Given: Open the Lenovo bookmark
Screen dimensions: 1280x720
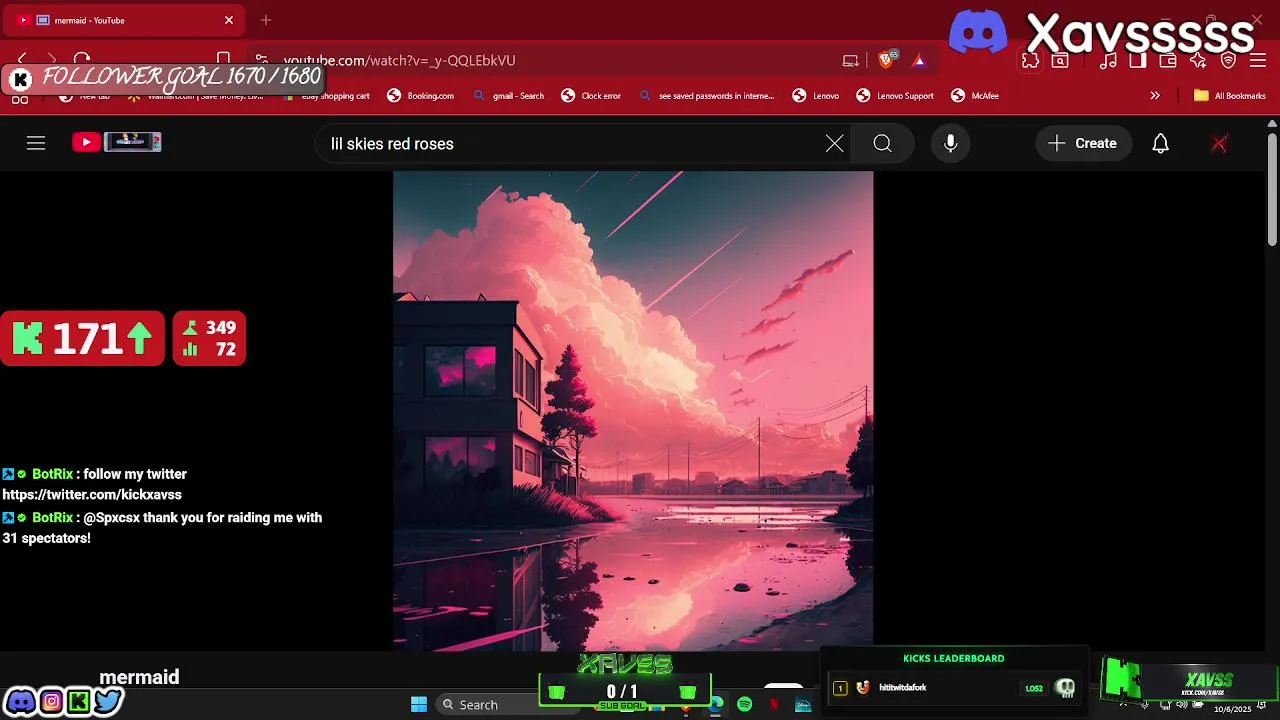Looking at the screenshot, I should pyautogui.click(x=816, y=96).
